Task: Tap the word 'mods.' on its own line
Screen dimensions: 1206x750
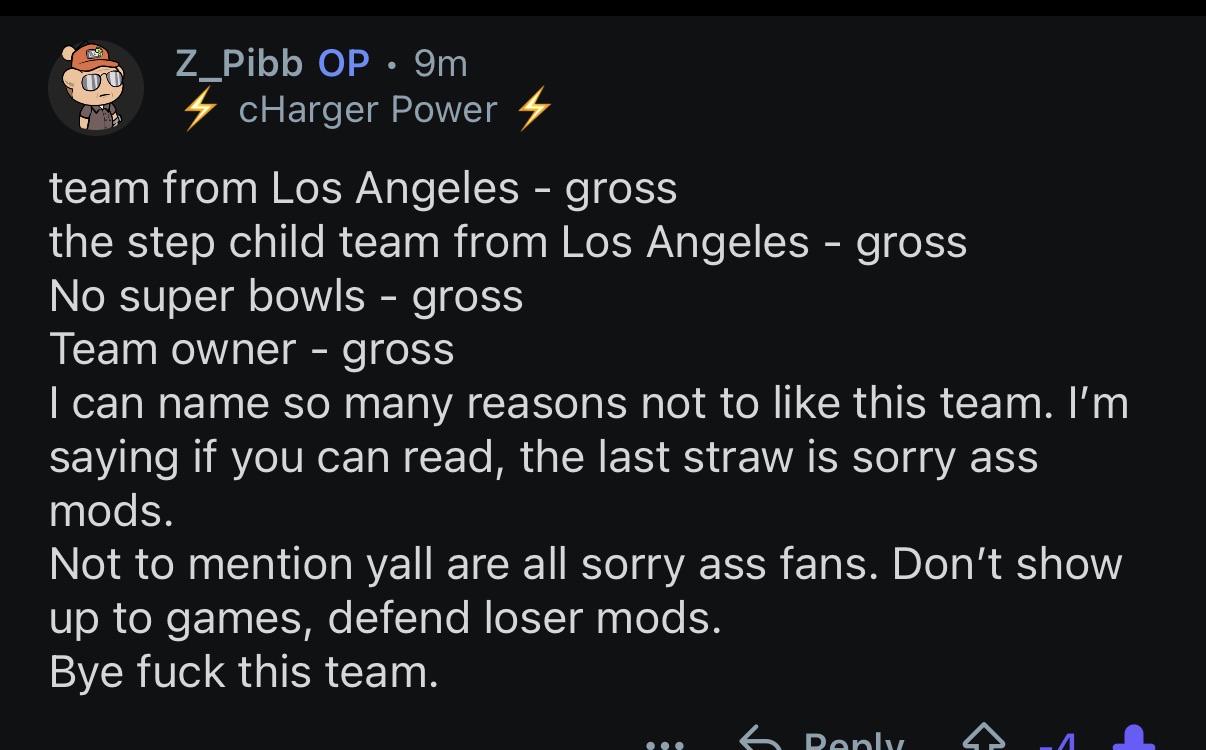Action: [x=112, y=511]
